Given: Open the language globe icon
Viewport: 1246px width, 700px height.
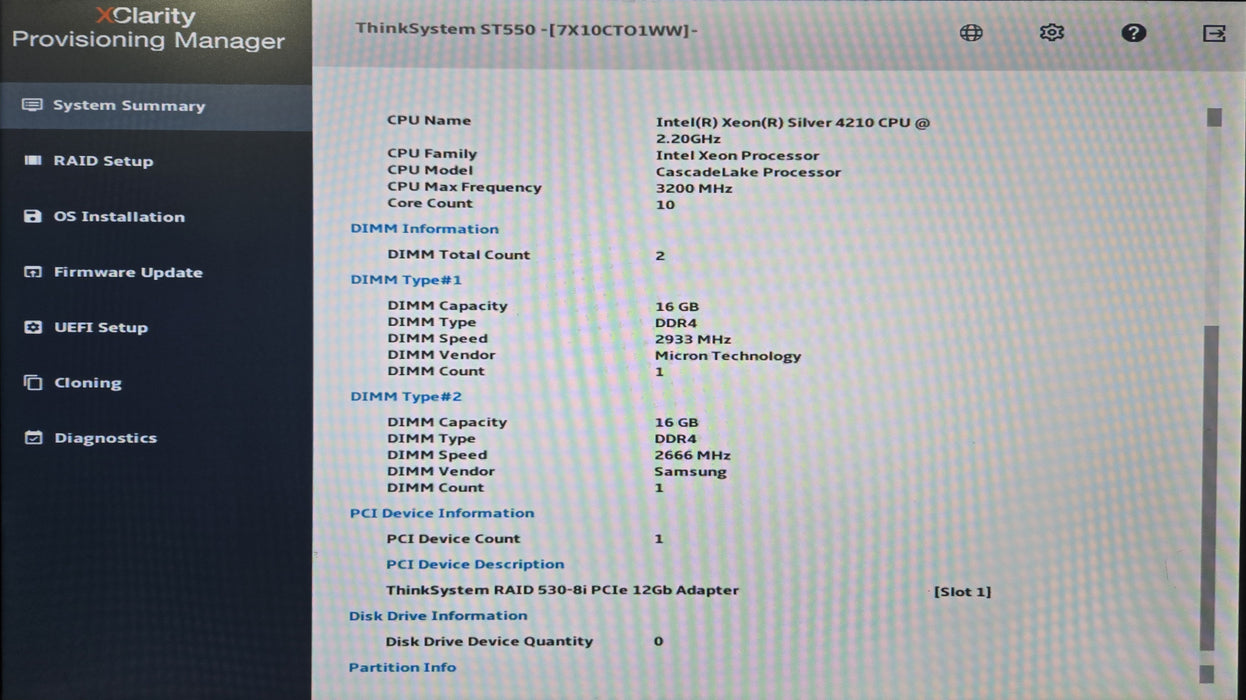Looking at the screenshot, I should pyautogui.click(x=971, y=32).
